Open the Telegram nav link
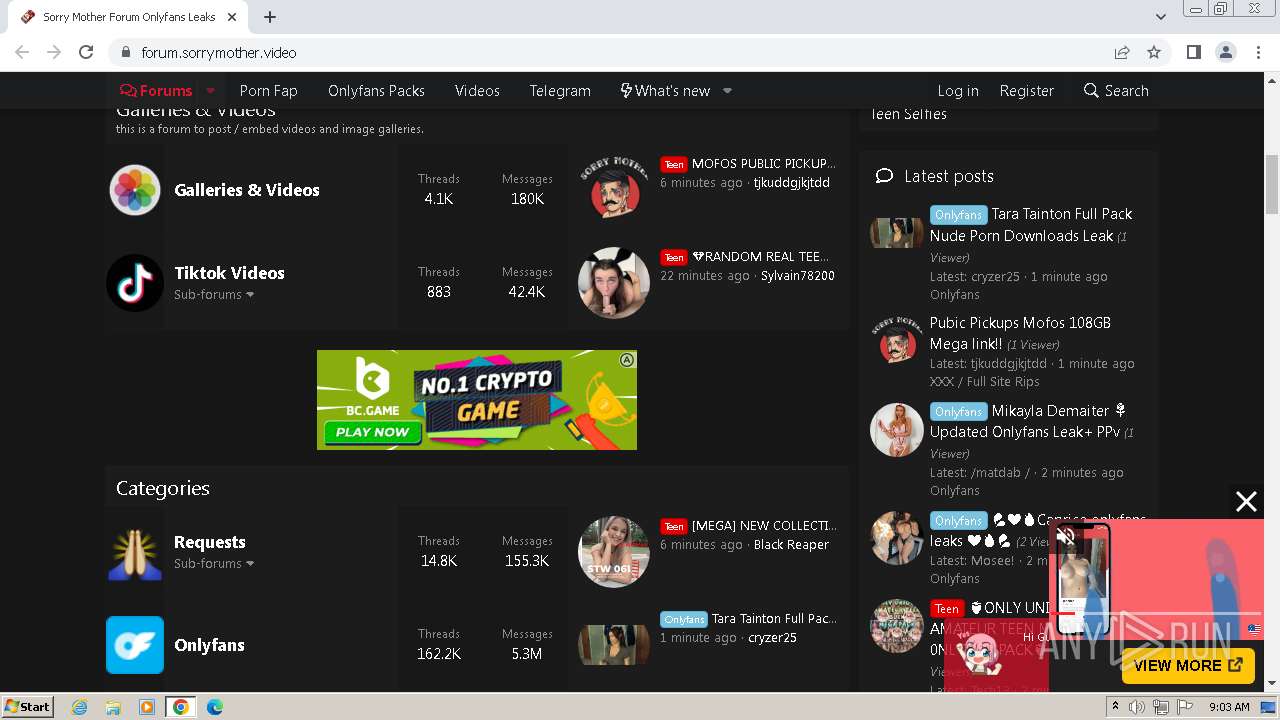The width and height of the screenshot is (1280, 720). pyautogui.click(x=560, y=90)
